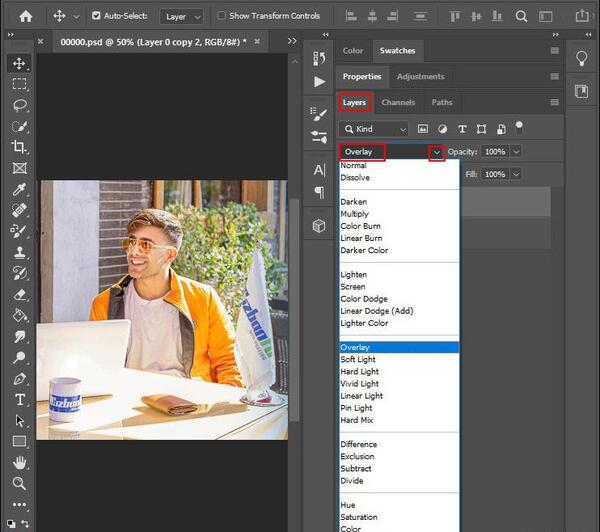The width and height of the screenshot is (600, 532).
Task: Go to the Home screen icon
Action: tap(26, 16)
